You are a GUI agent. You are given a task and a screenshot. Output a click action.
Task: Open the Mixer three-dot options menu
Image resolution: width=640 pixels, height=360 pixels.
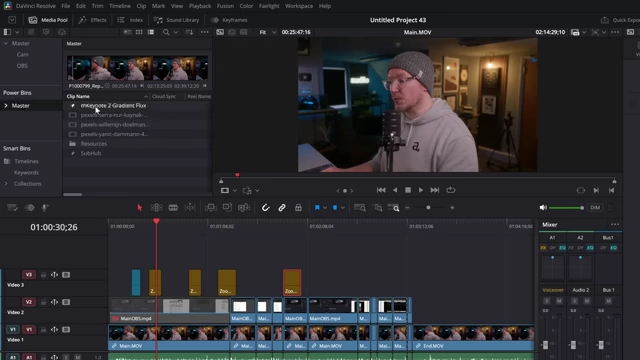coord(615,224)
